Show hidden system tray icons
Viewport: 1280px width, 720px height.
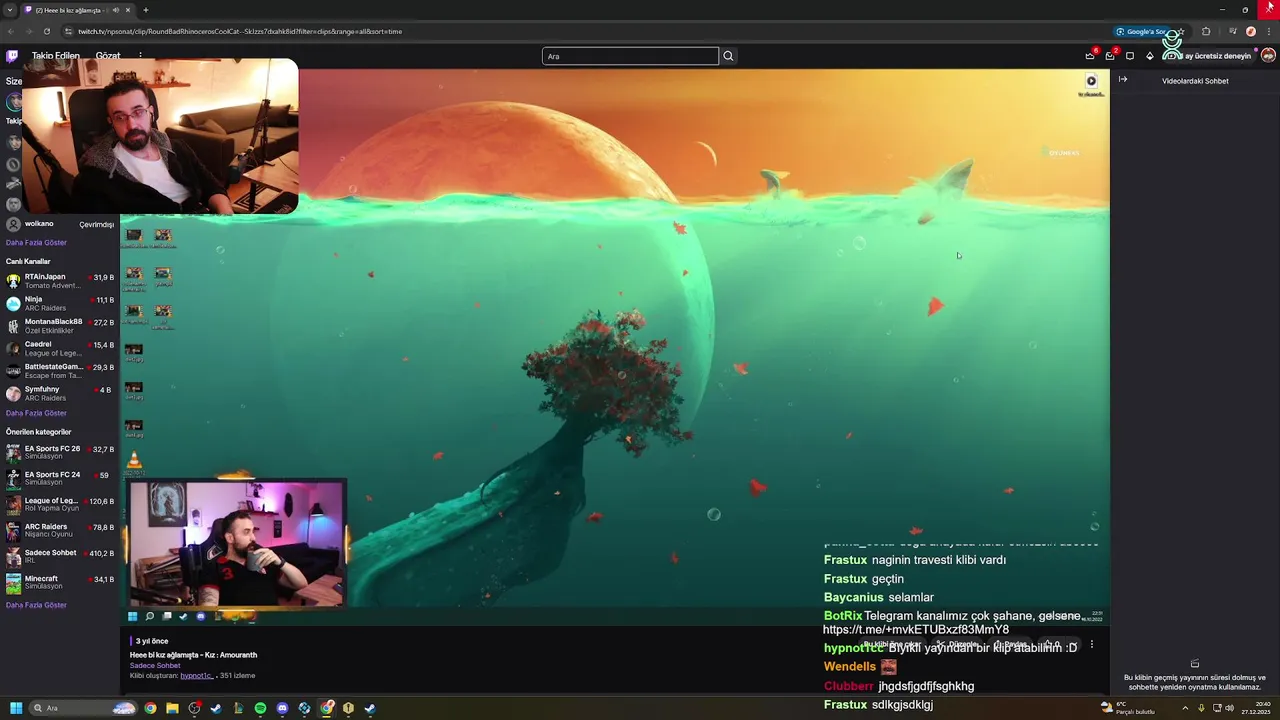tap(1185, 708)
